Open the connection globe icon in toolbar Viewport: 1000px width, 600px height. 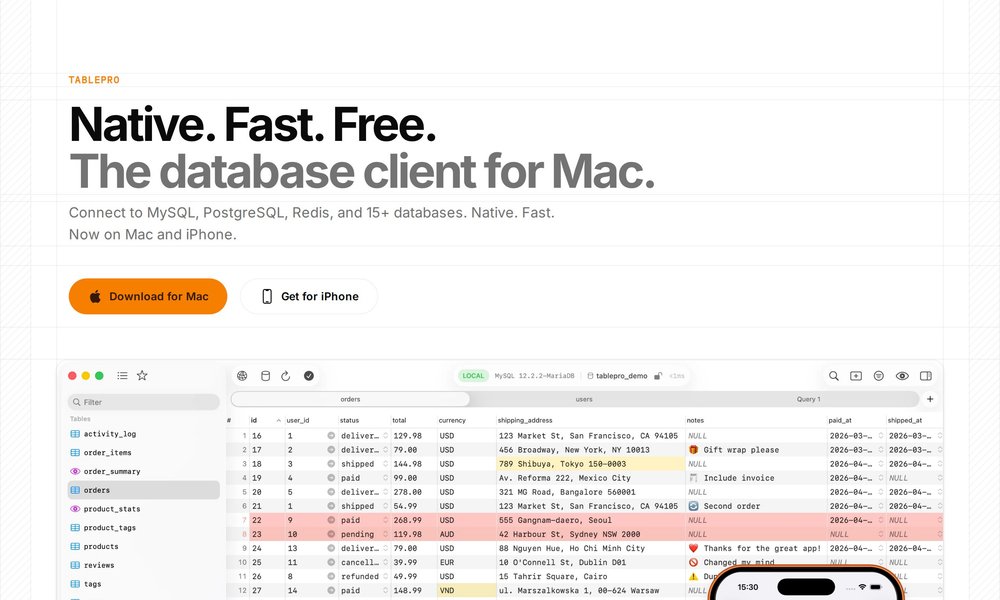(242, 376)
